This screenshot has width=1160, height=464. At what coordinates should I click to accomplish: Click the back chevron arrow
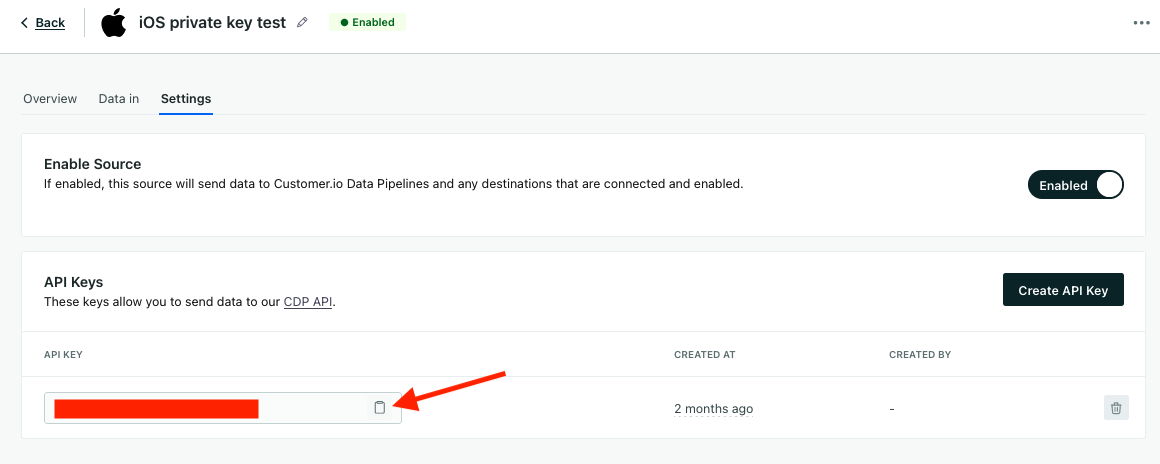point(25,23)
